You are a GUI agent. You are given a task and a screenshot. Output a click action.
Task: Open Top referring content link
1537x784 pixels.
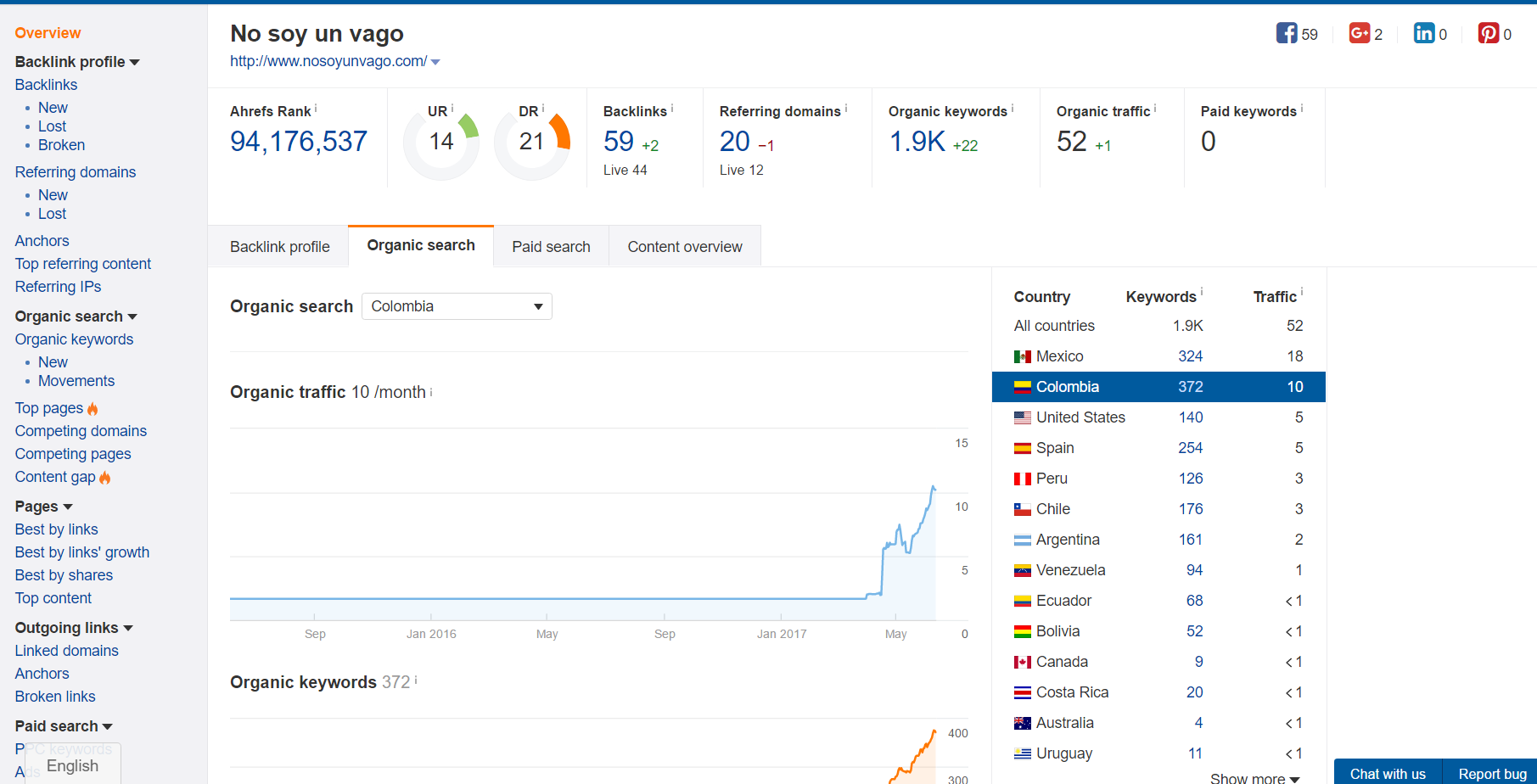click(82, 264)
